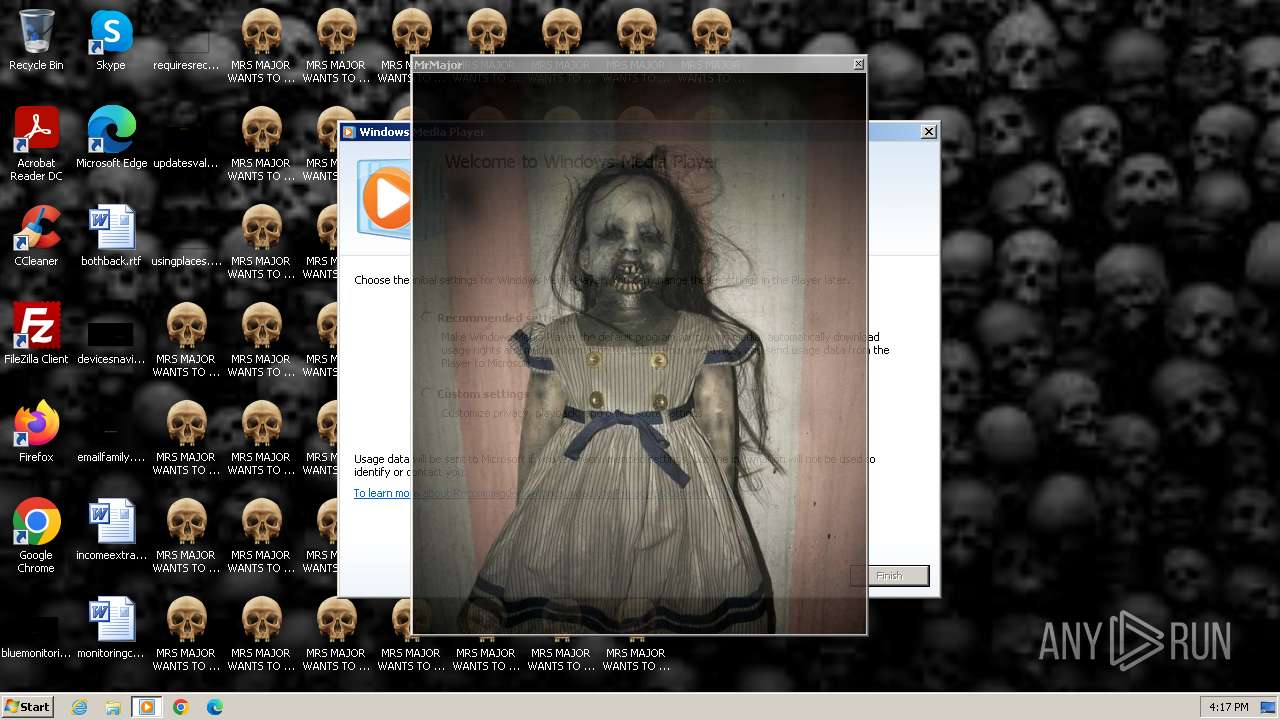1280x720 pixels.
Task: Launch Firefox from the desktop
Action: tap(36, 432)
